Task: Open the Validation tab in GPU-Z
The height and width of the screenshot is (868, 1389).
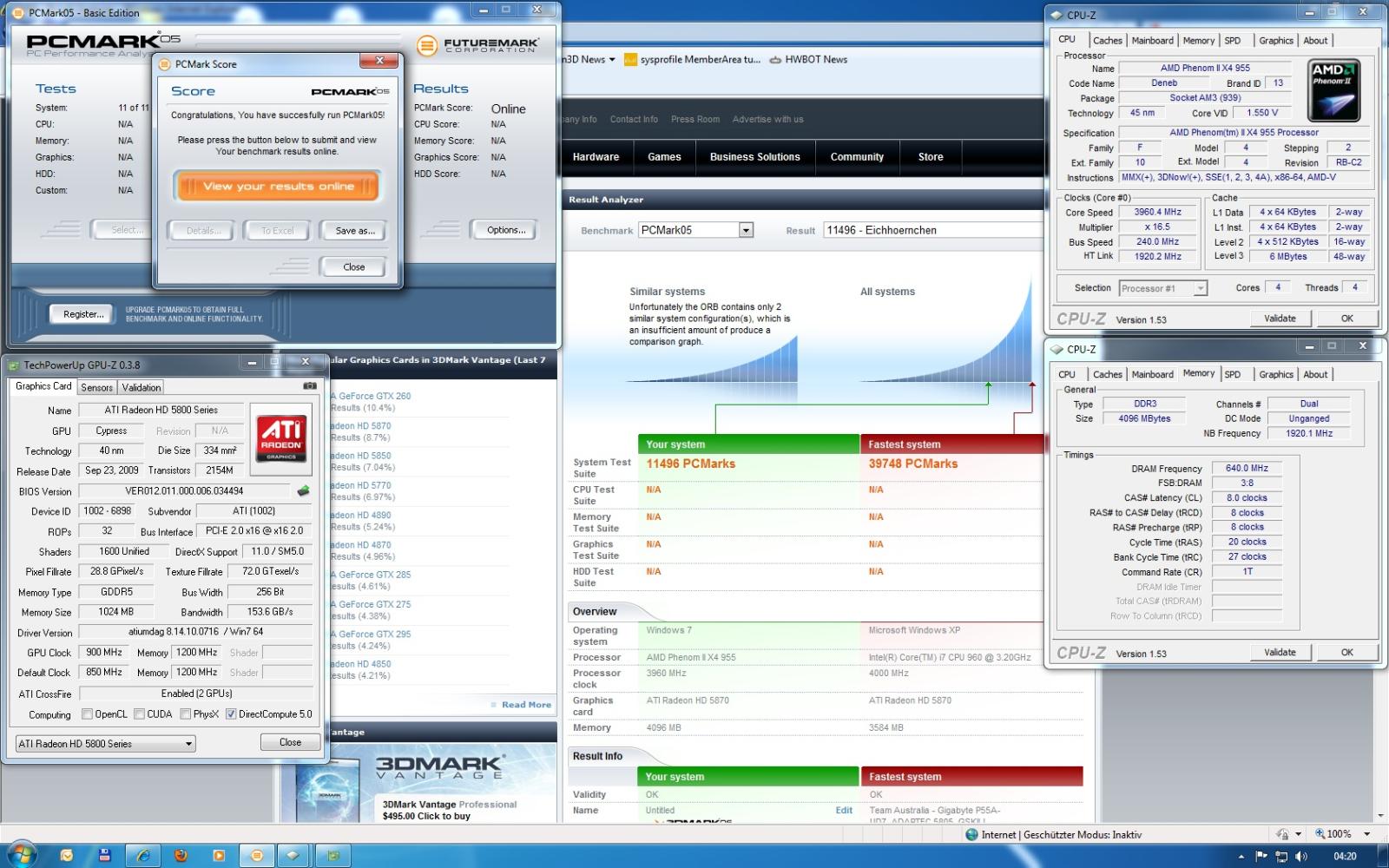Action: pyautogui.click(x=141, y=387)
